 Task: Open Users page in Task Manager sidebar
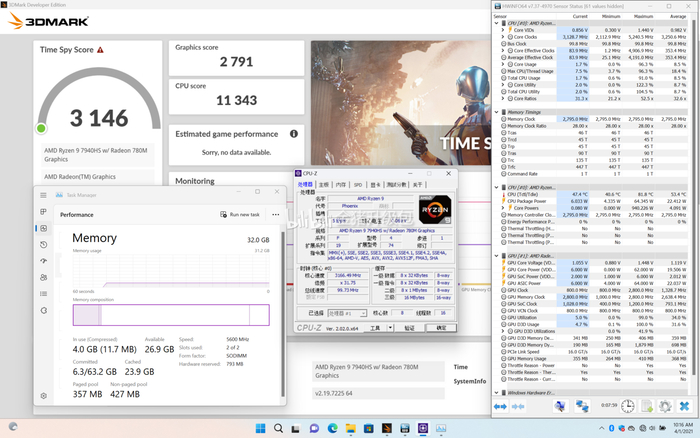click(45, 277)
